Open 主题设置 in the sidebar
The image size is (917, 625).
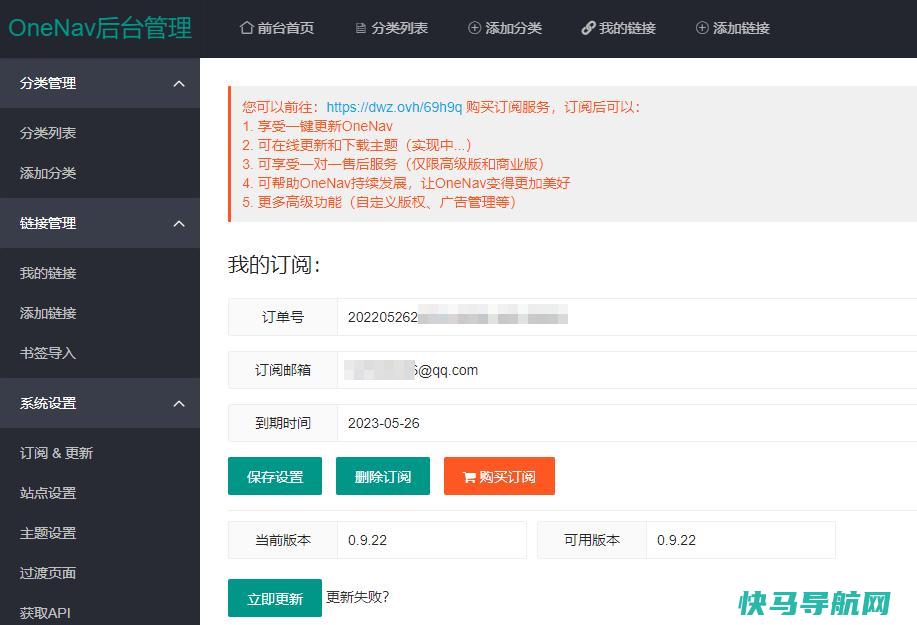[48, 533]
